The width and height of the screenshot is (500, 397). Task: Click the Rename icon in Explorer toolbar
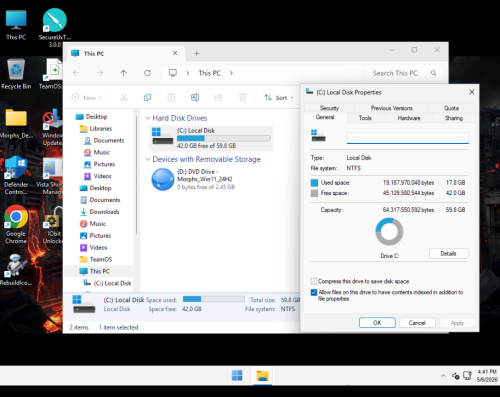pyautogui.click(x=195, y=97)
